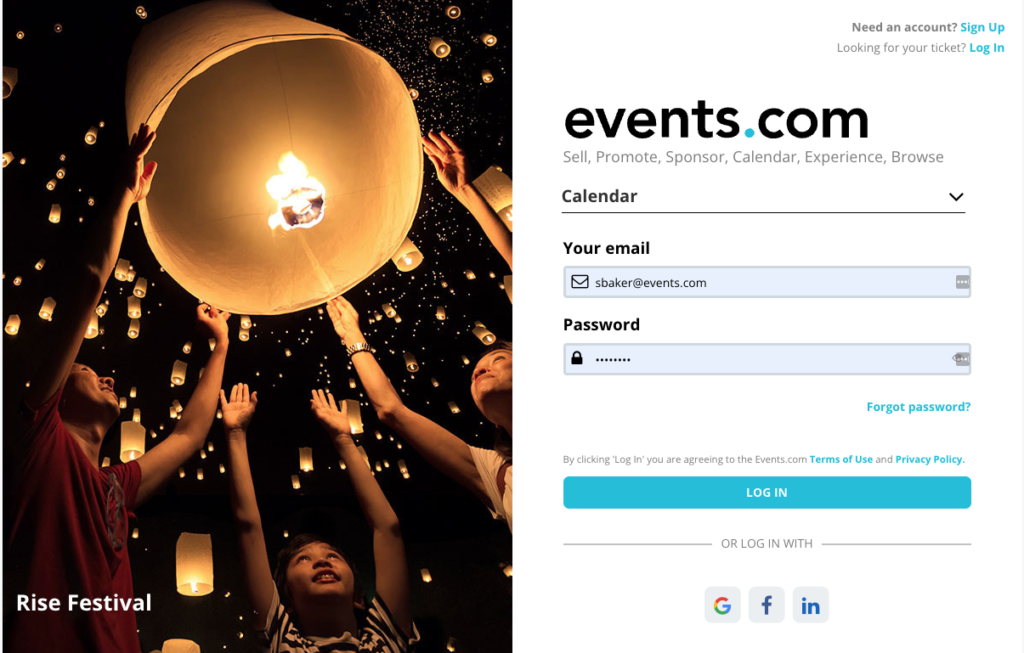The height and width of the screenshot is (653, 1024).
Task: Open the Forgot password link
Action: coord(918,407)
